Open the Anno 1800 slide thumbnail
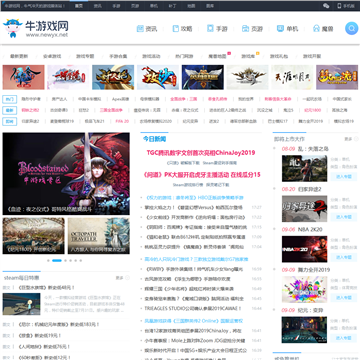This screenshot has height=360, width=360. [34, 236]
